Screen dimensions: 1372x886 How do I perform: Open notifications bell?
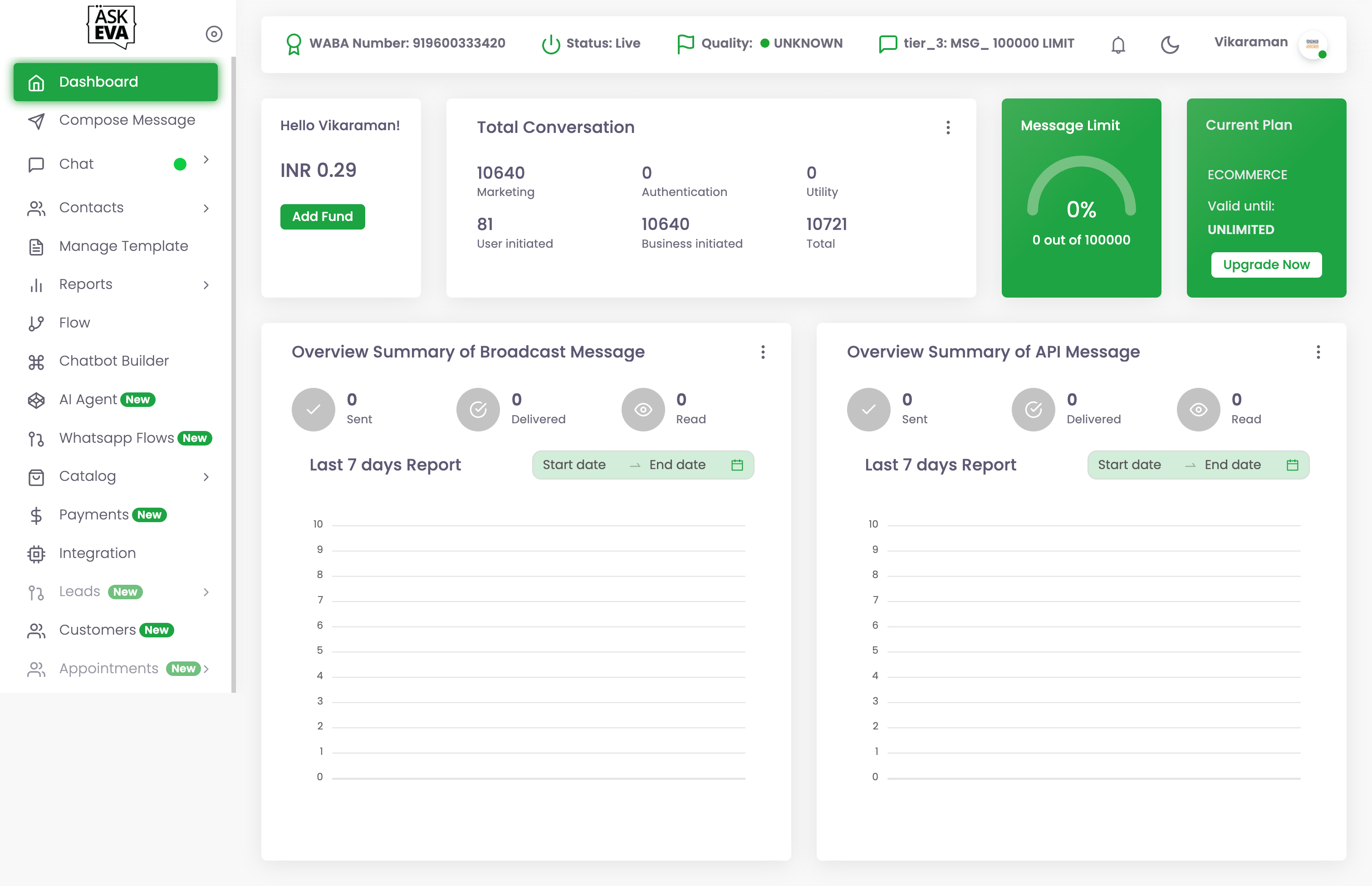[1118, 44]
